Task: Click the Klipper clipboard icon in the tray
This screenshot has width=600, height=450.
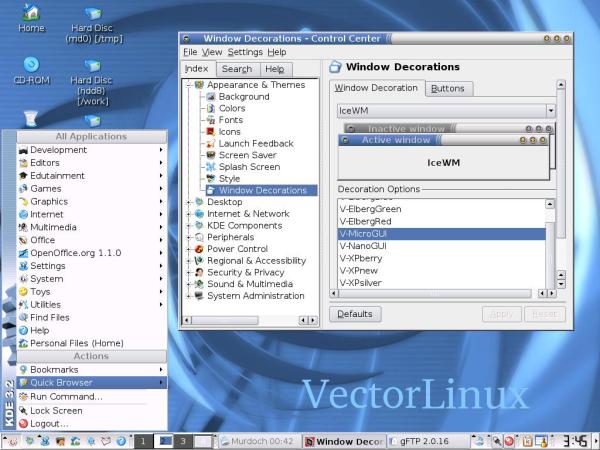Action: coord(527,442)
